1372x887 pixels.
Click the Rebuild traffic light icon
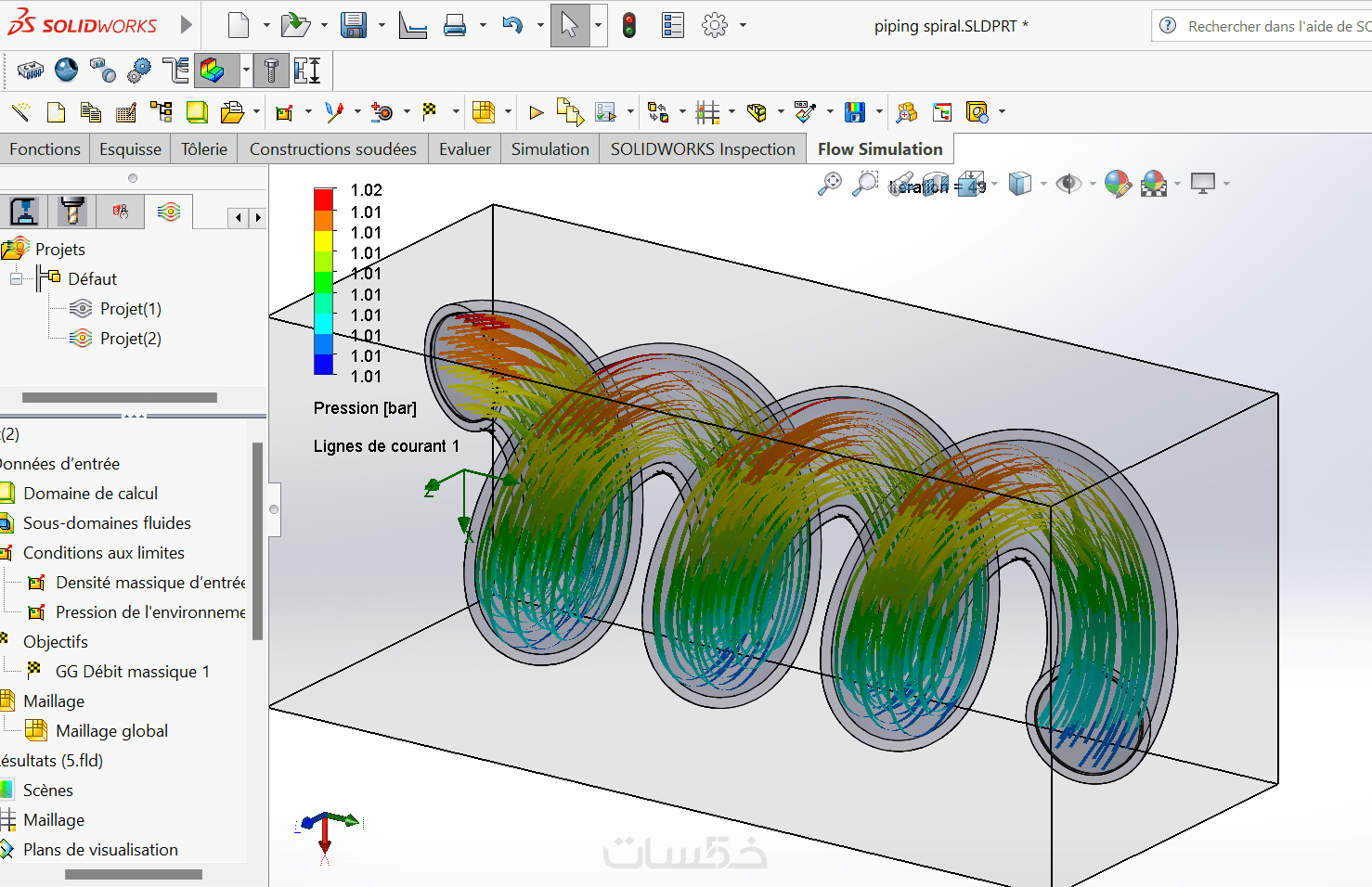pos(629,25)
